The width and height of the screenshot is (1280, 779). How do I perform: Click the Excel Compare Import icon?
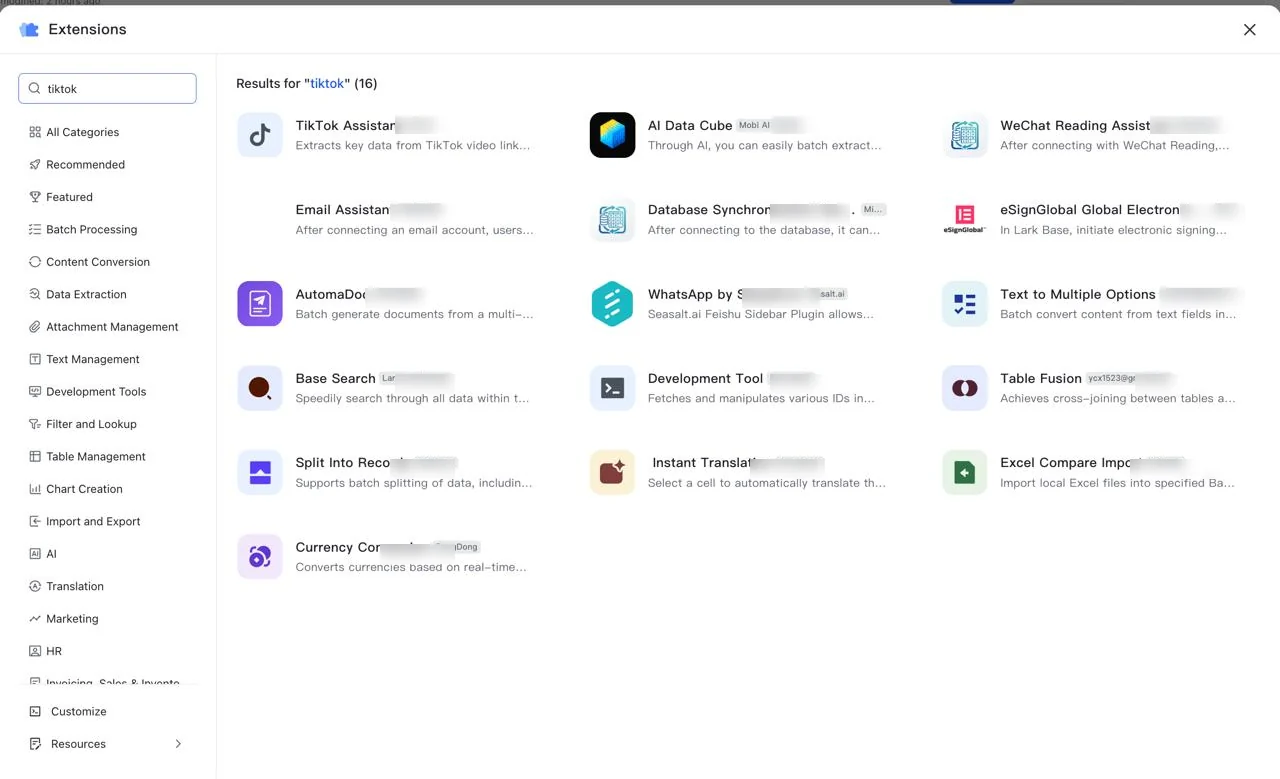pyautogui.click(x=965, y=472)
